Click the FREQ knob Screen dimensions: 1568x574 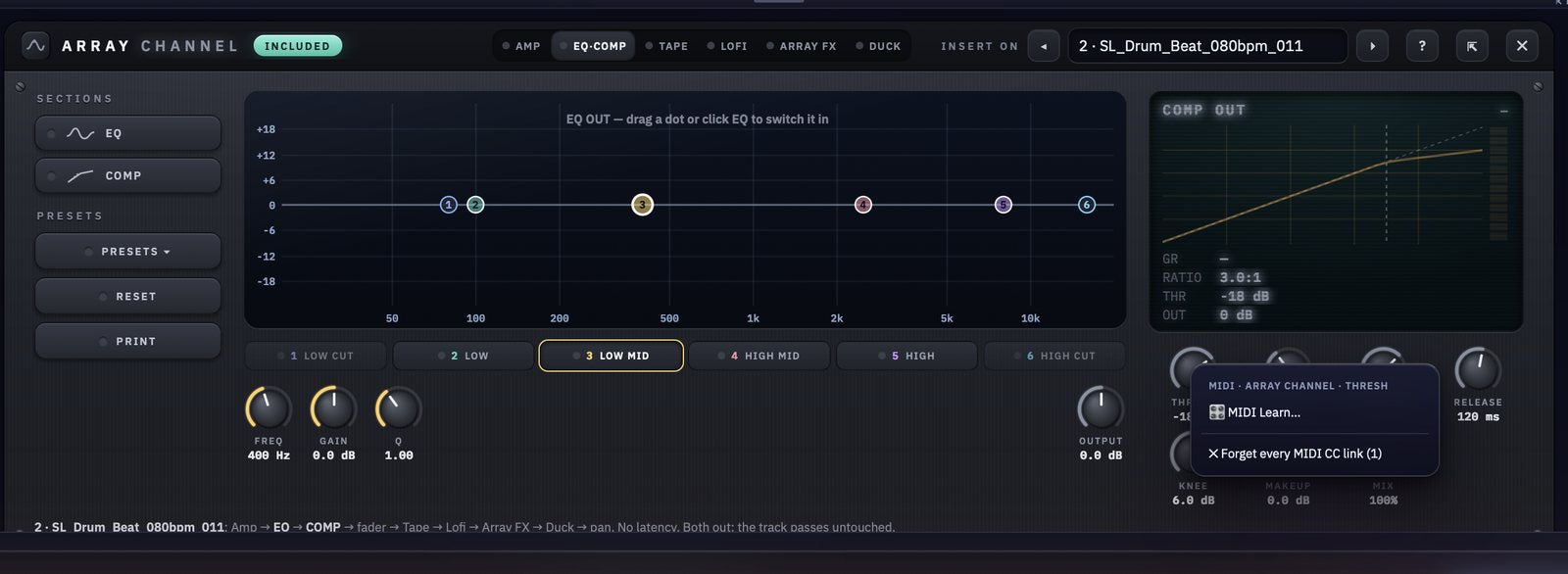coord(269,408)
